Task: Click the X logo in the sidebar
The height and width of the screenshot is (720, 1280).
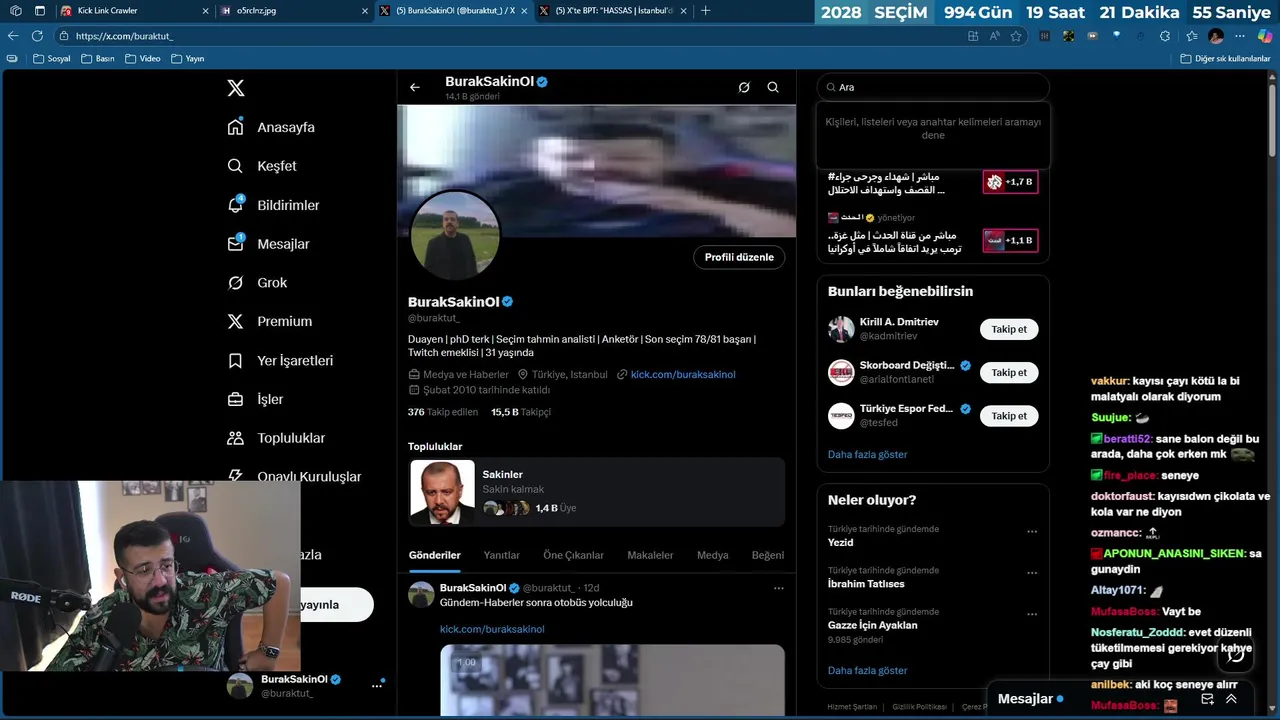Action: click(235, 88)
